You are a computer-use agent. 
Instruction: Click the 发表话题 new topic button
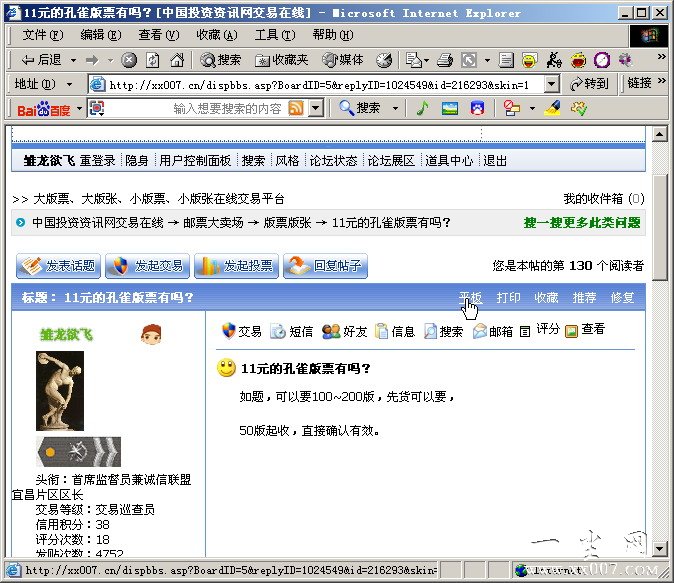coord(58,266)
